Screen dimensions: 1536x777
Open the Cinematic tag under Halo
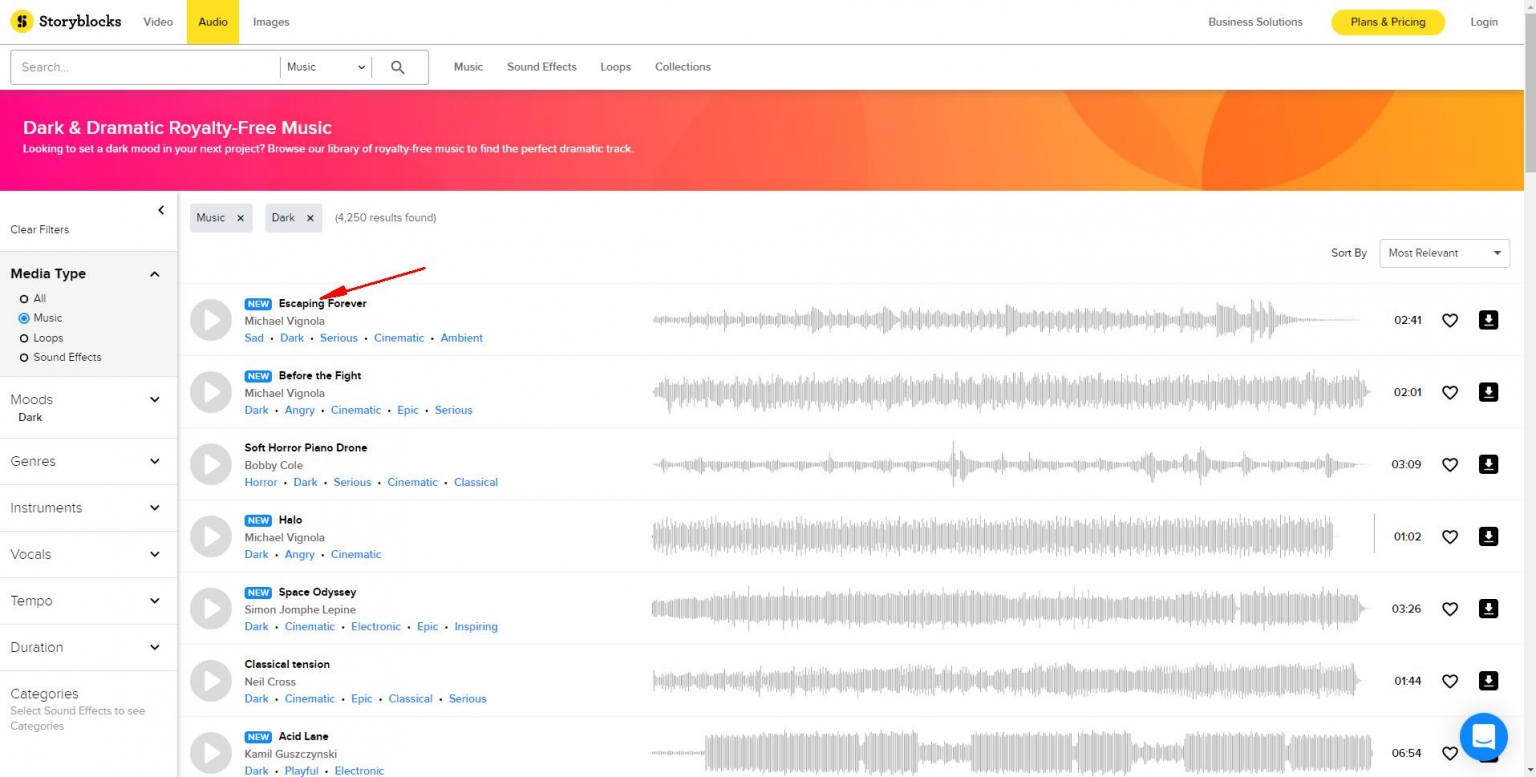point(356,554)
